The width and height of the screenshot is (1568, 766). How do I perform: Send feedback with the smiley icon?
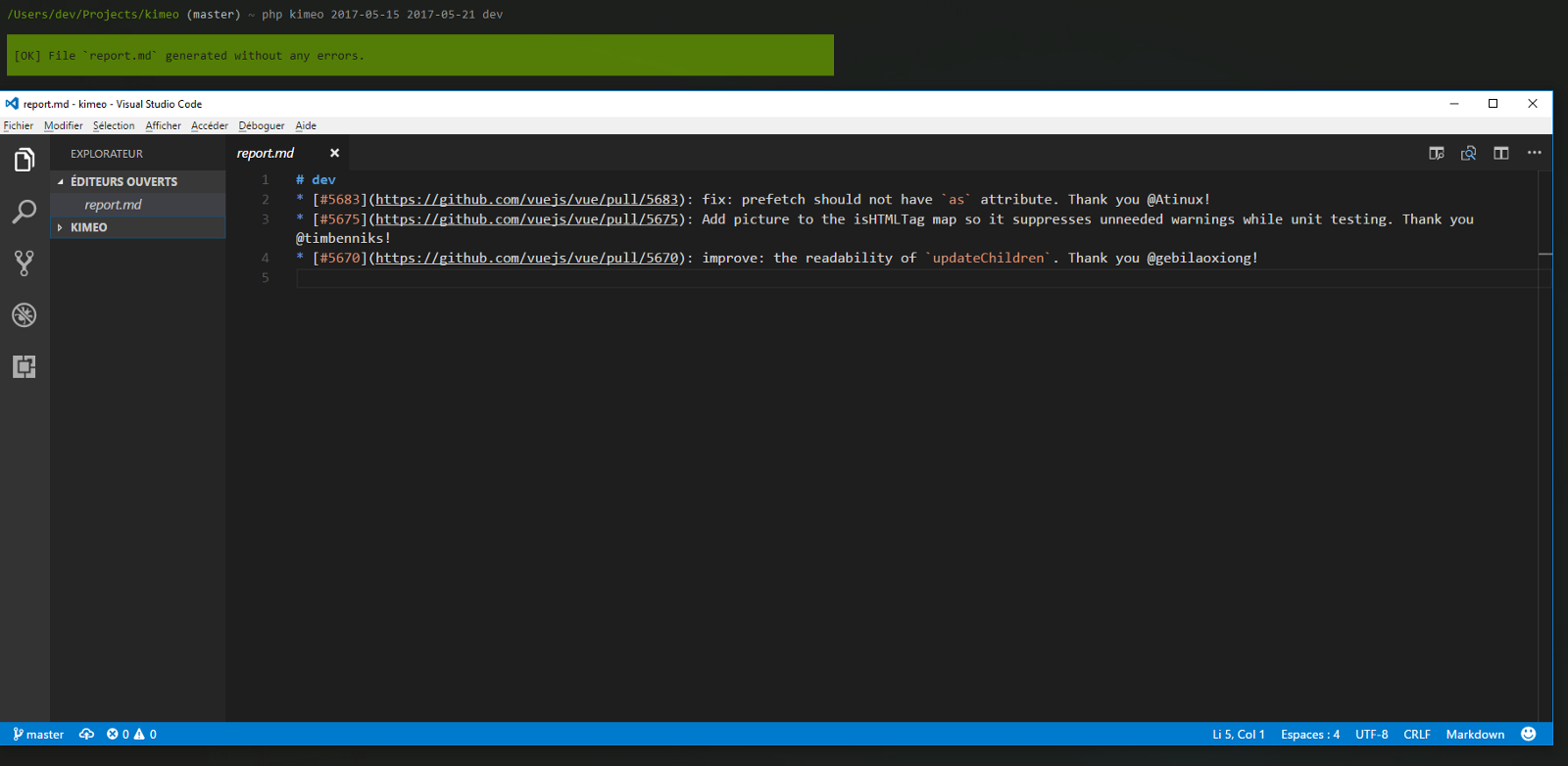pyautogui.click(x=1529, y=735)
